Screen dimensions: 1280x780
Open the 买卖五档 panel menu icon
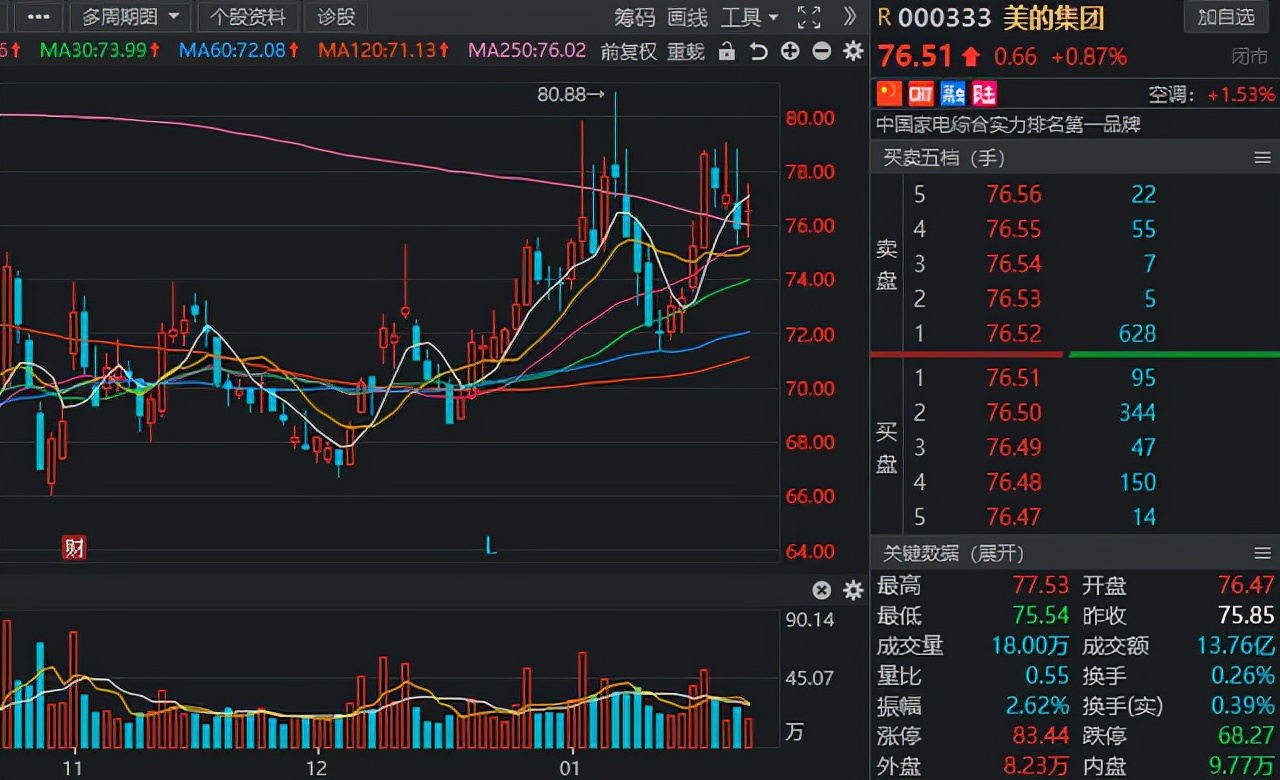coord(1262,158)
